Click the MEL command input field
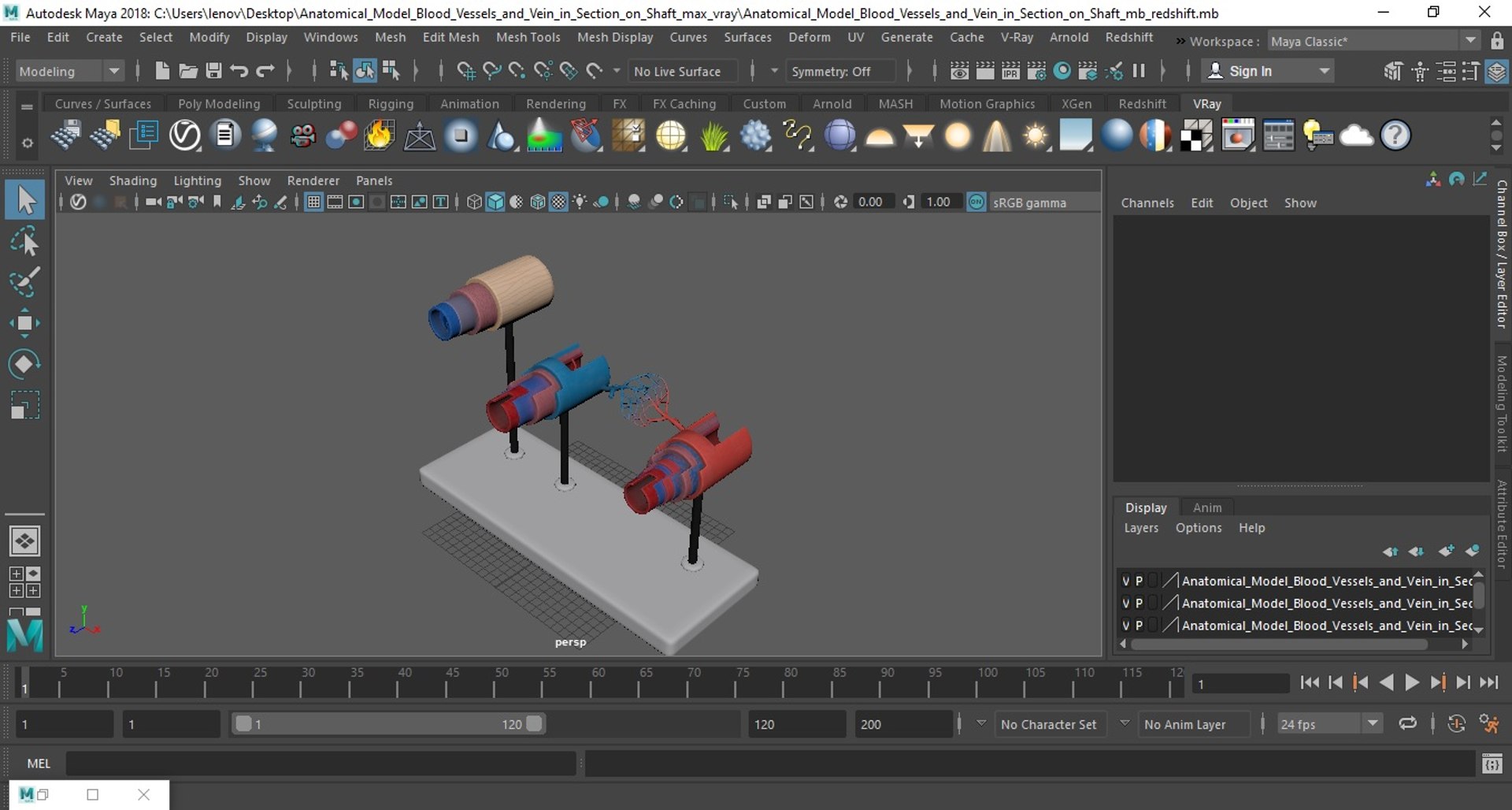 pos(321,763)
